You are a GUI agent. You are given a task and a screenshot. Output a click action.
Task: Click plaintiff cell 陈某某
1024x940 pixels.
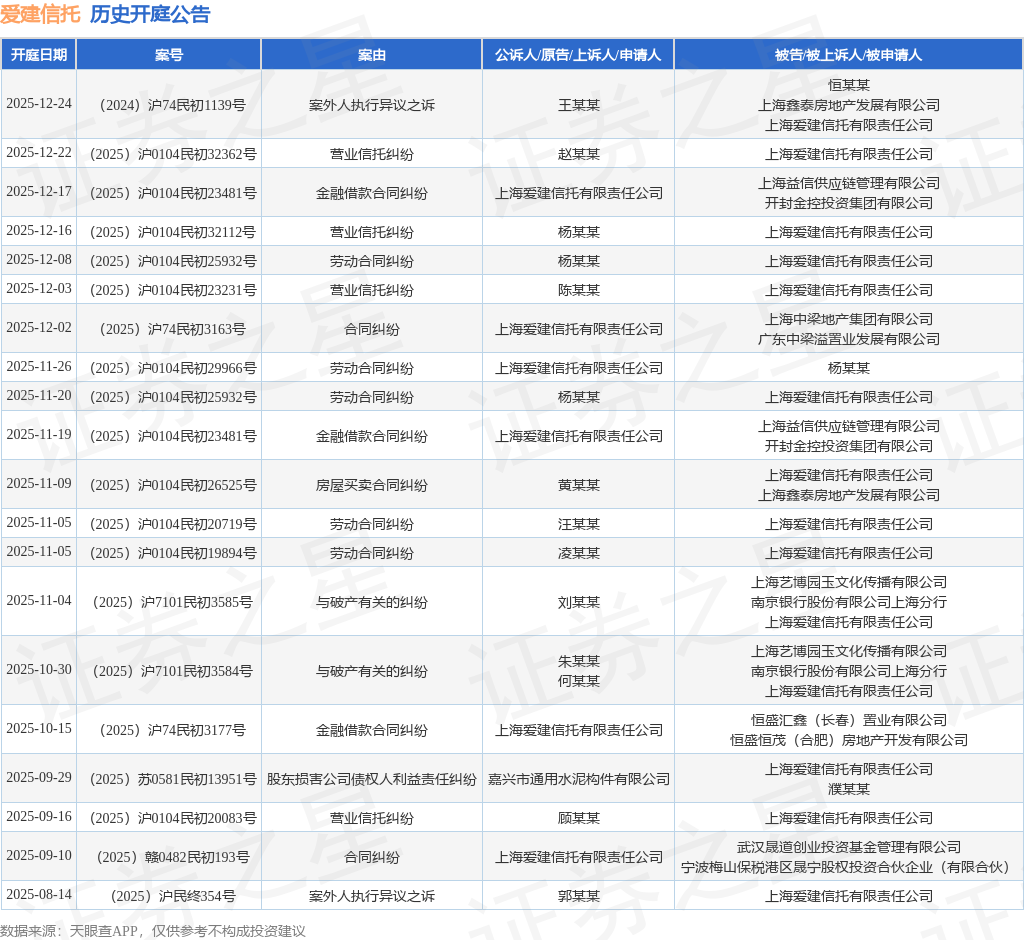pos(579,290)
